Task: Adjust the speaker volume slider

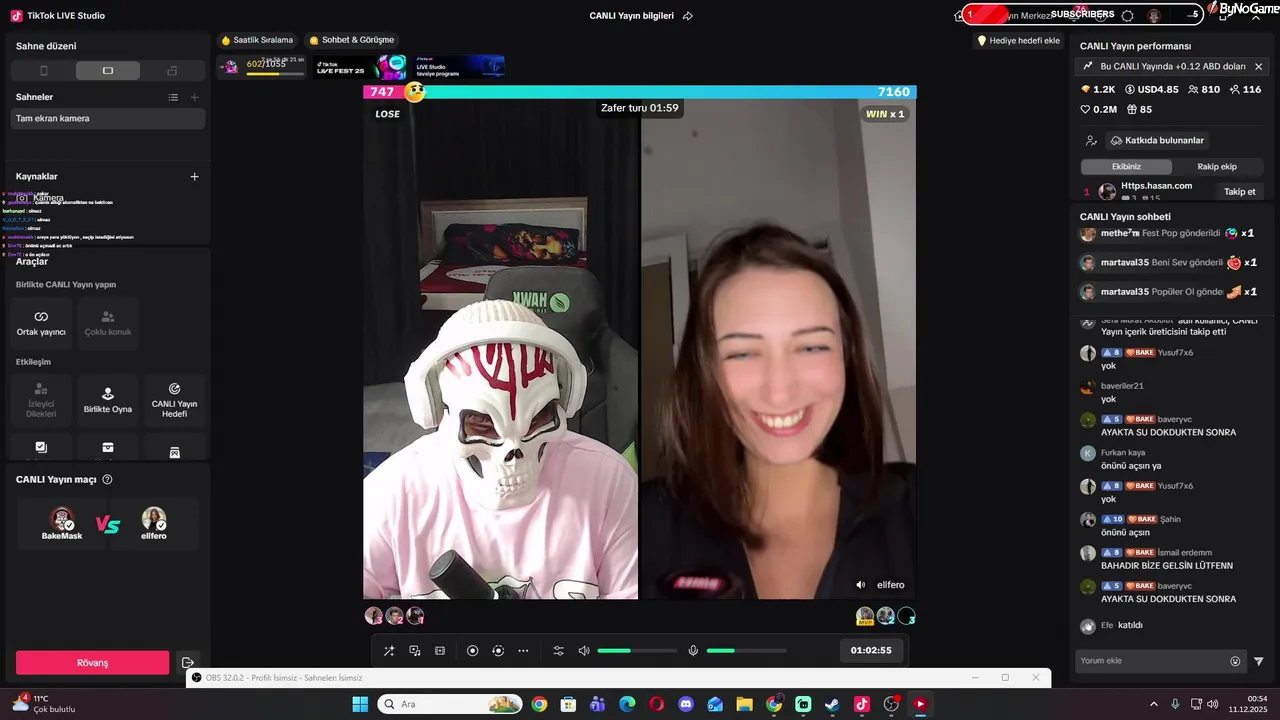Action: 637,651
